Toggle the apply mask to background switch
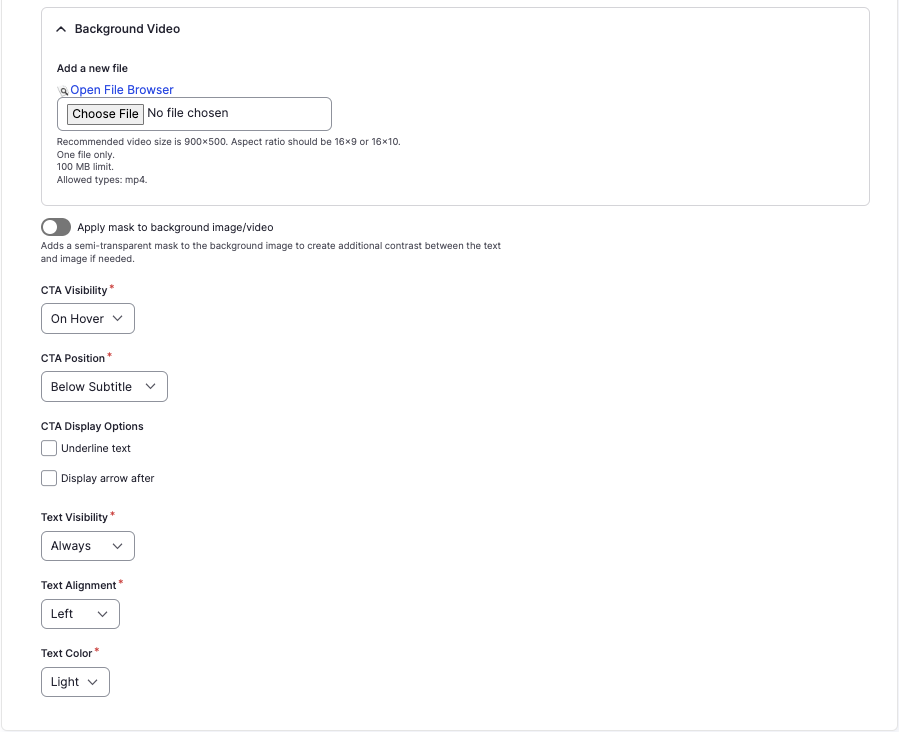899x732 pixels. [56, 227]
